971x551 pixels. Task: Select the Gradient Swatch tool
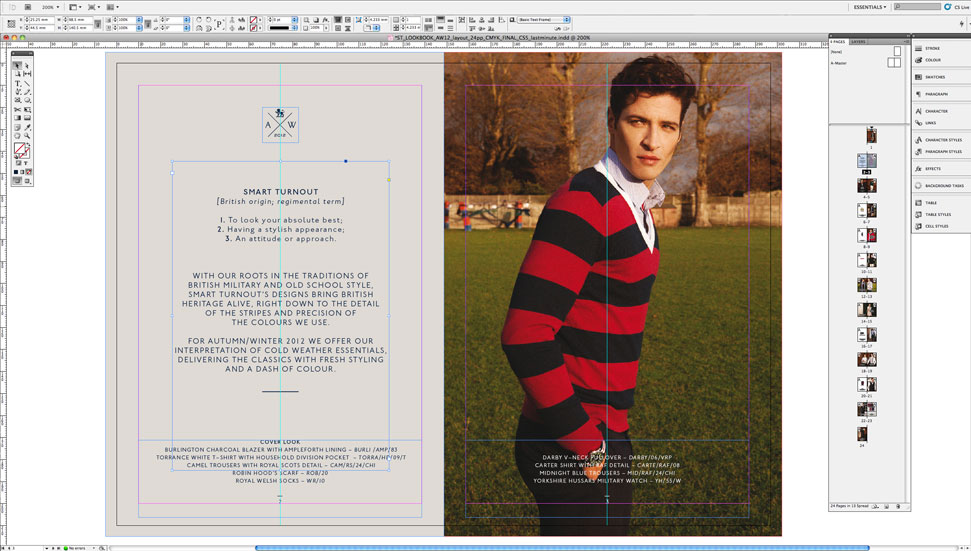click(x=17, y=118)
